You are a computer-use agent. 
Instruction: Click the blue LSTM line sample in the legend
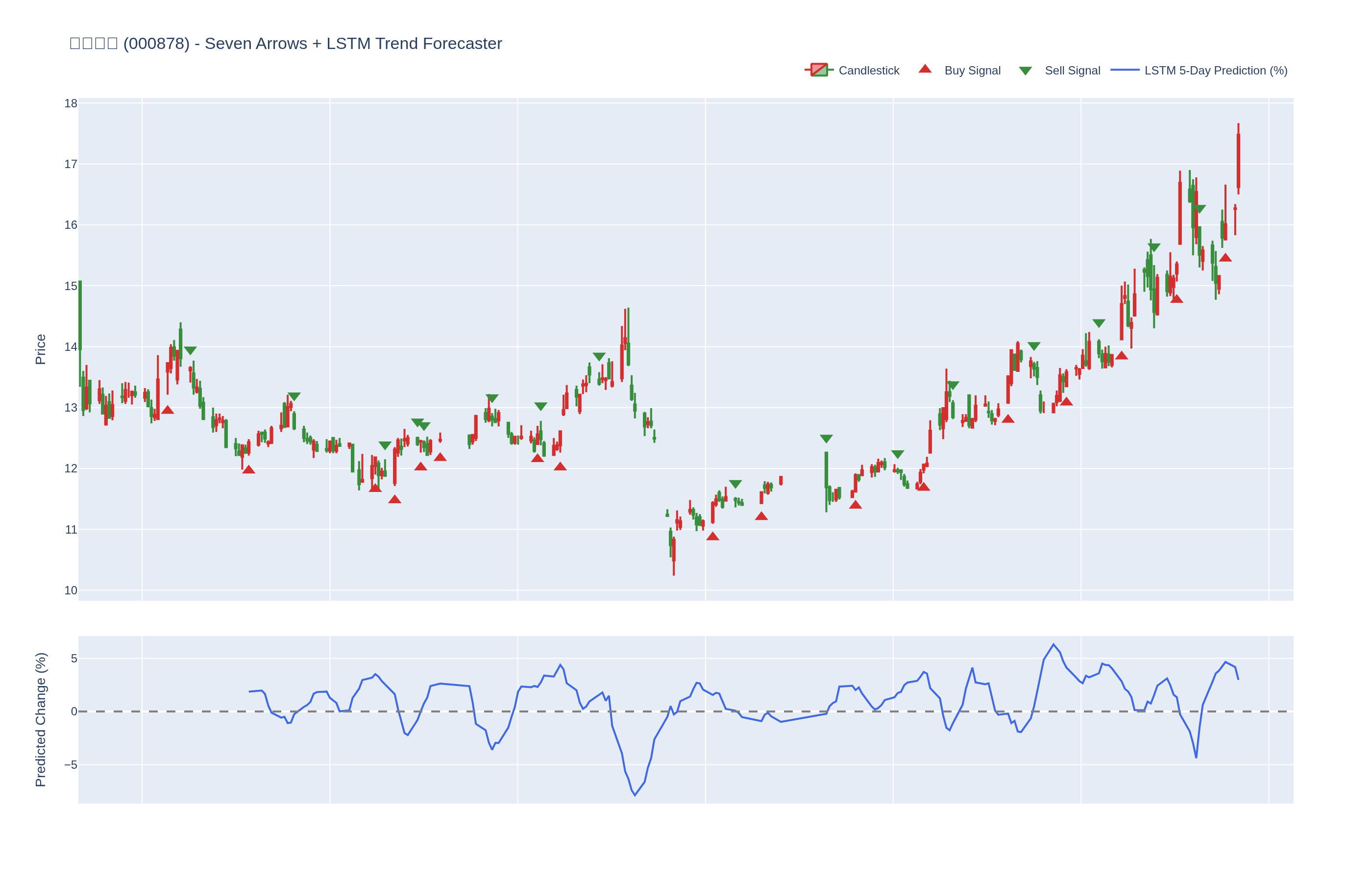click(x=1124, y=71)
